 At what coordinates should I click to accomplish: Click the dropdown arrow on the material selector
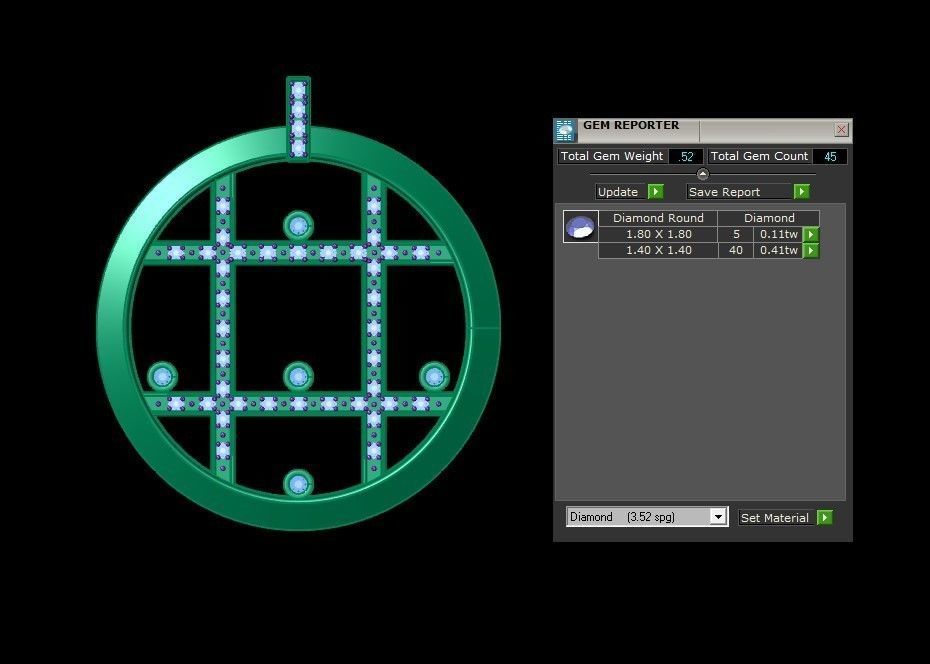(x=718, y=517)
